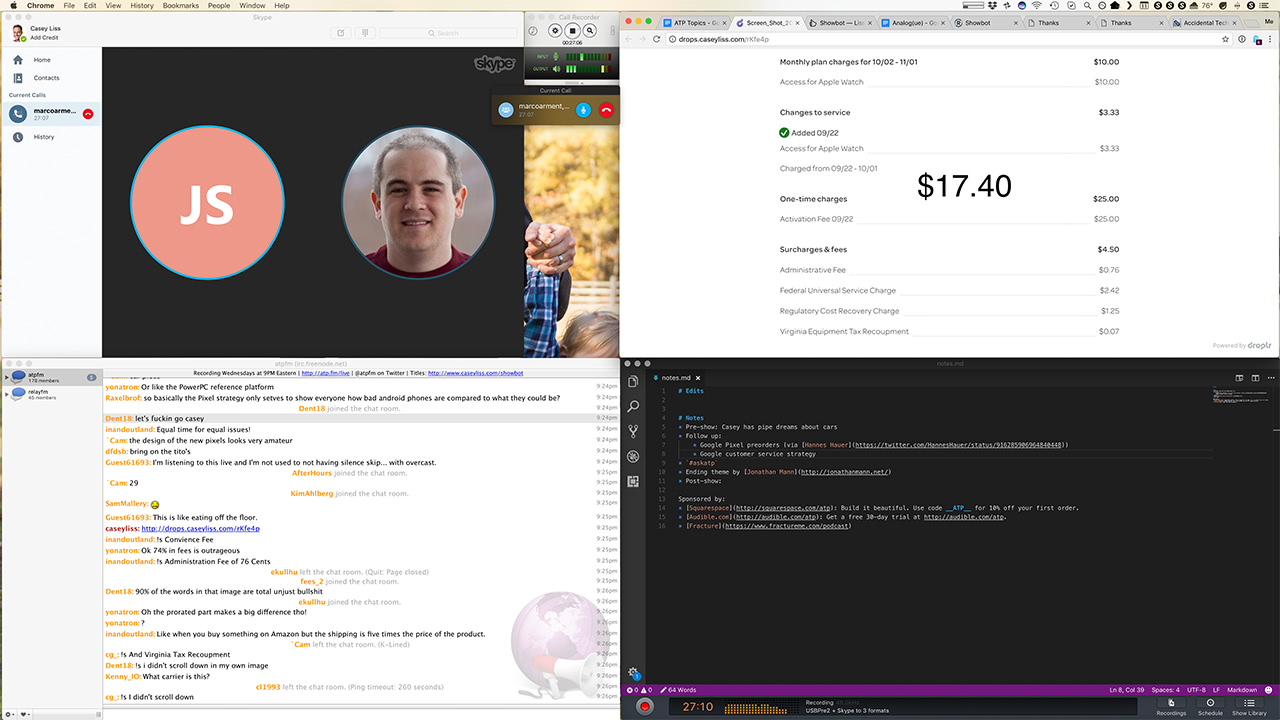Switch to Analog(ue) tab

pyautogui.click(x=914, y=22)
